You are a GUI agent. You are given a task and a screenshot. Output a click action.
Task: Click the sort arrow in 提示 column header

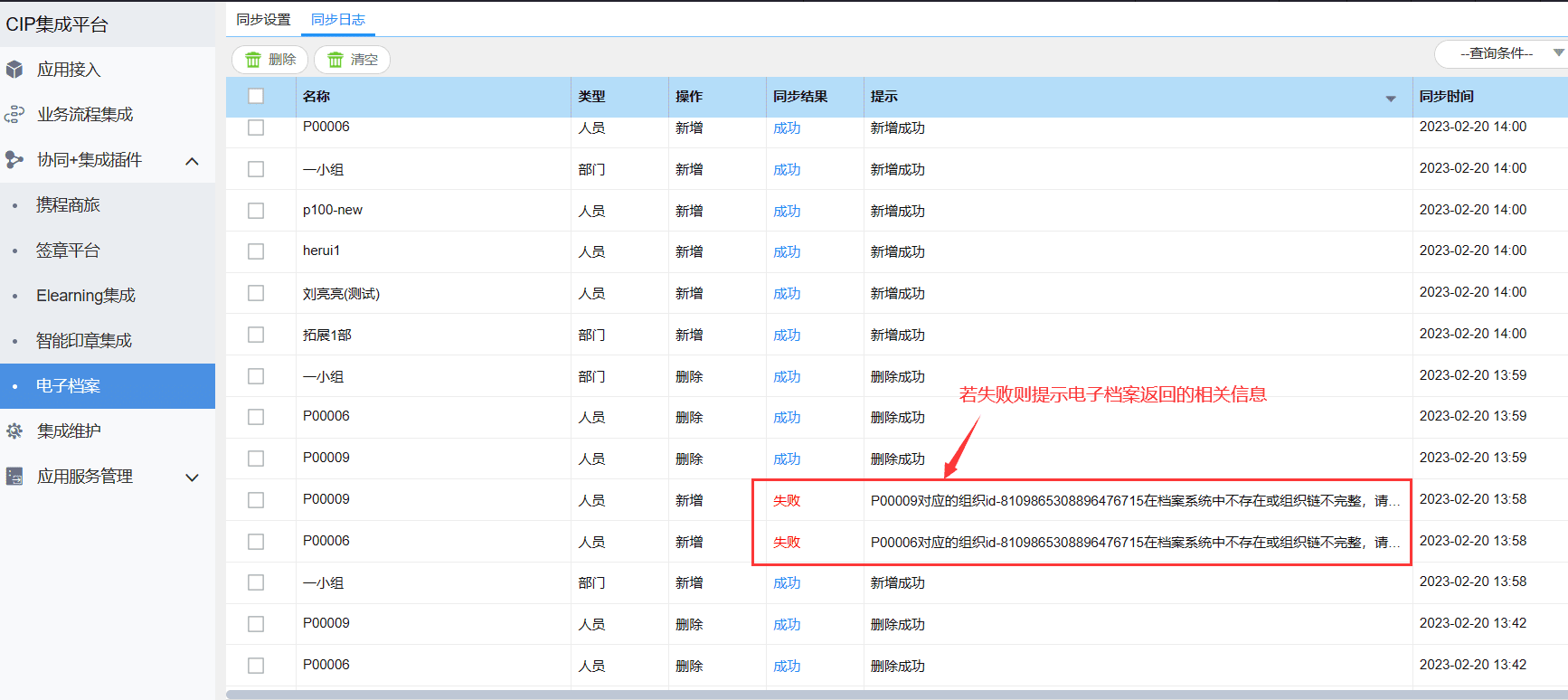[x=1391, y=99]
